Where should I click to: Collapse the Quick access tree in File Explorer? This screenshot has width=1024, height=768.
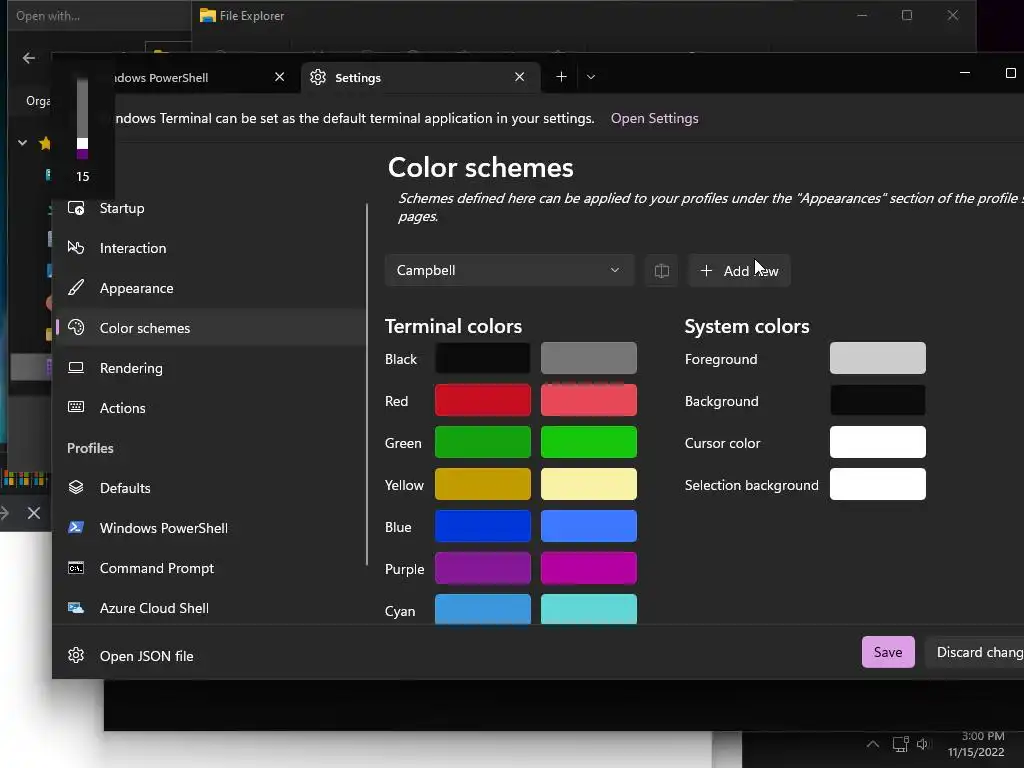point(22,142)
